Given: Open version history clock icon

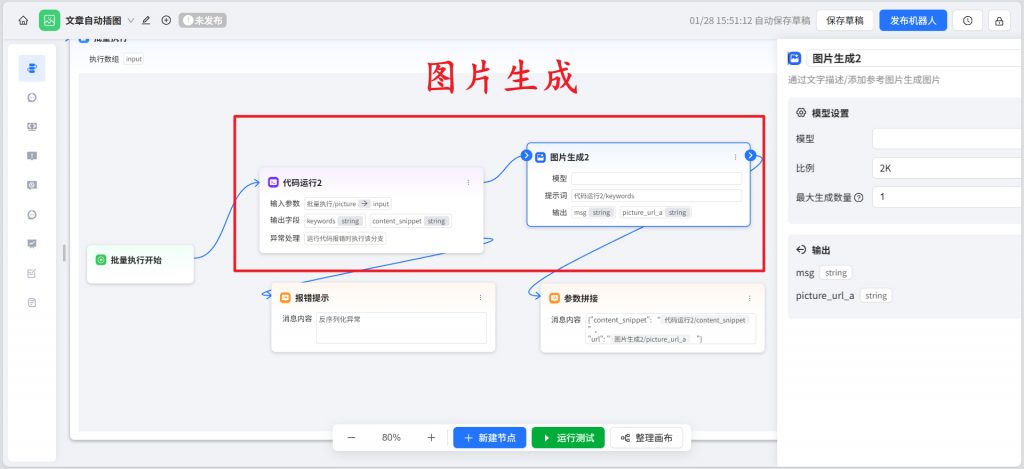Looking at the screenshot, I should pyautogui.click(x=967, y=20).
